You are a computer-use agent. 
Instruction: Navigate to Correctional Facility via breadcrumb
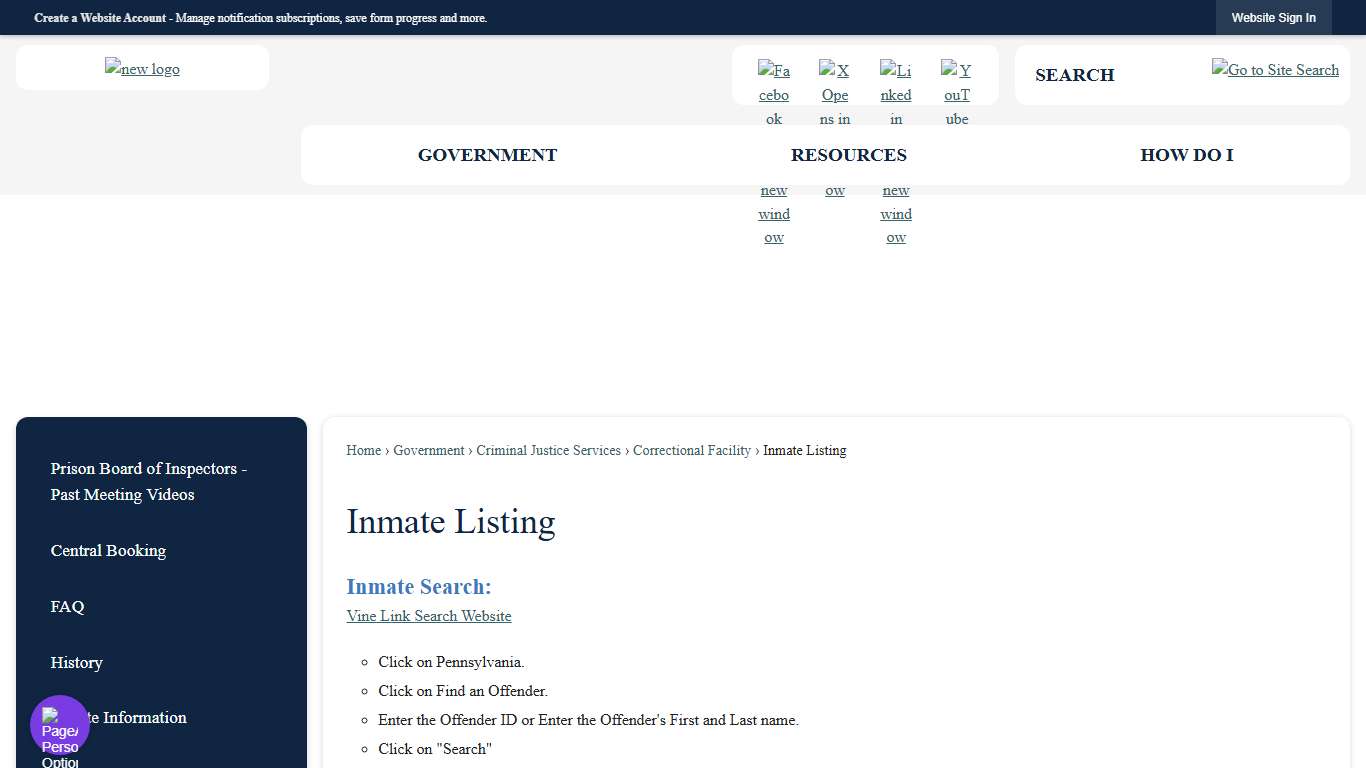[692, 450]
